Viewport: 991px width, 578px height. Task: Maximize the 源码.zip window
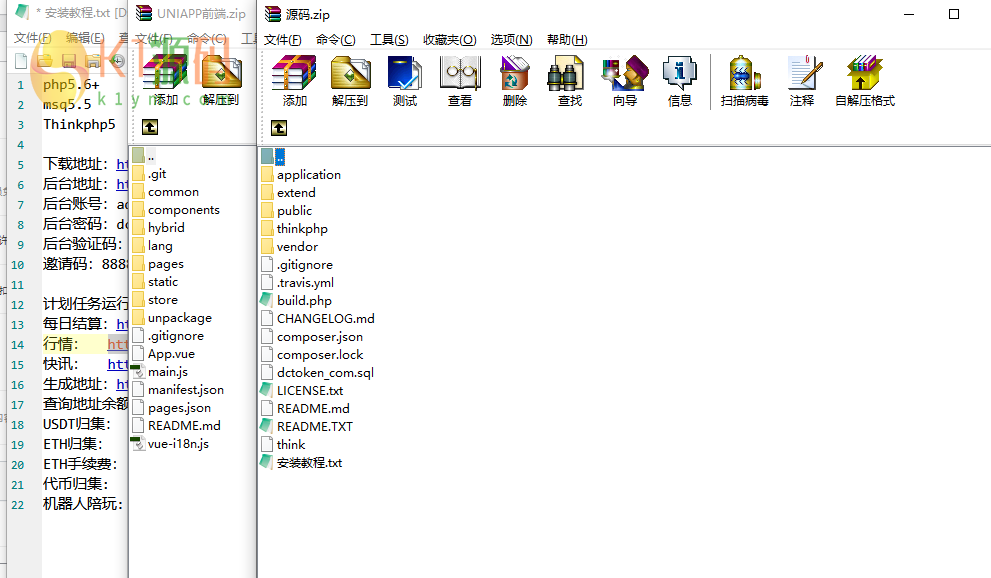(x=954, y=14)
